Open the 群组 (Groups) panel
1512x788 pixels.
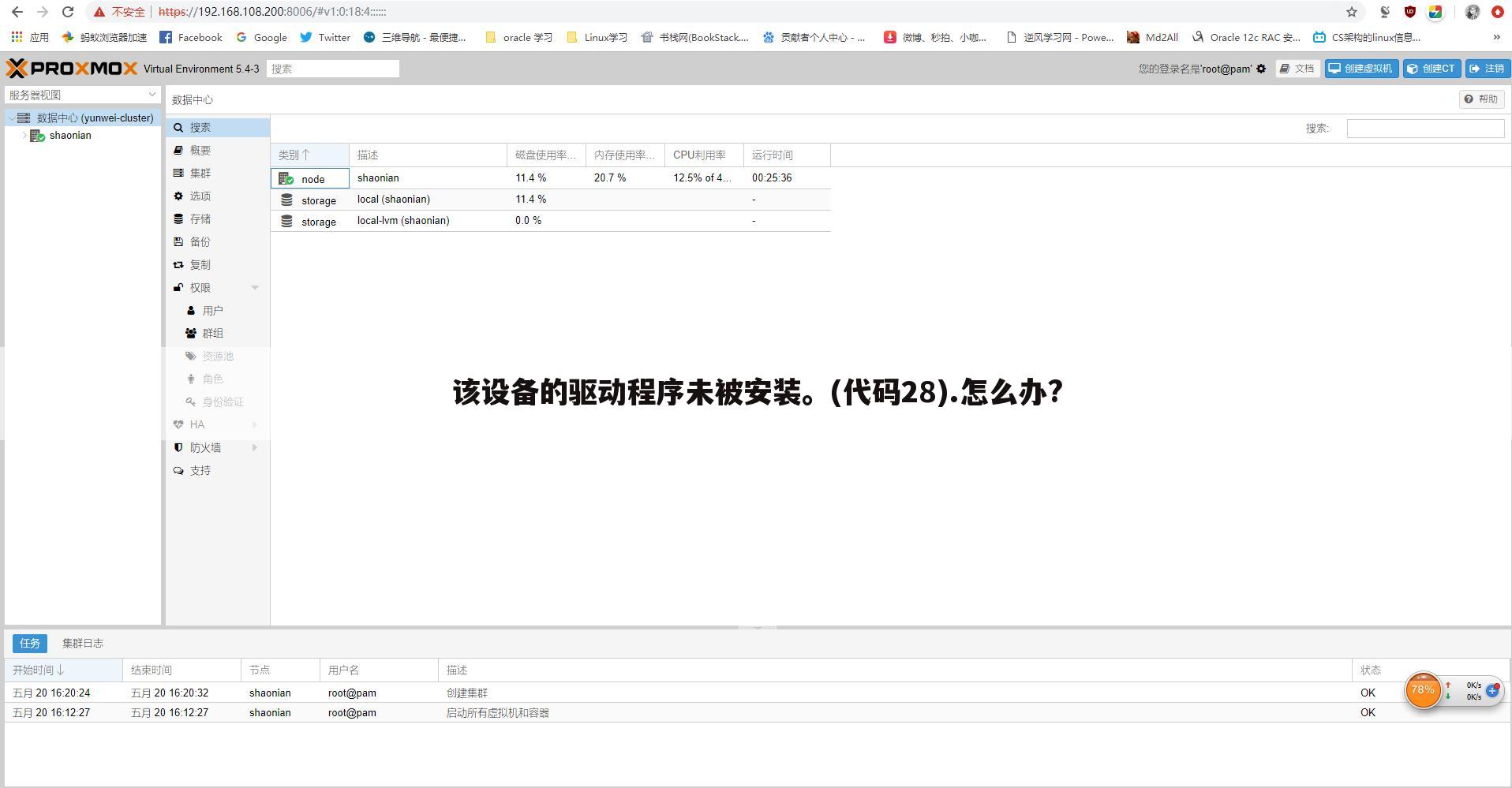click(212, 333)
